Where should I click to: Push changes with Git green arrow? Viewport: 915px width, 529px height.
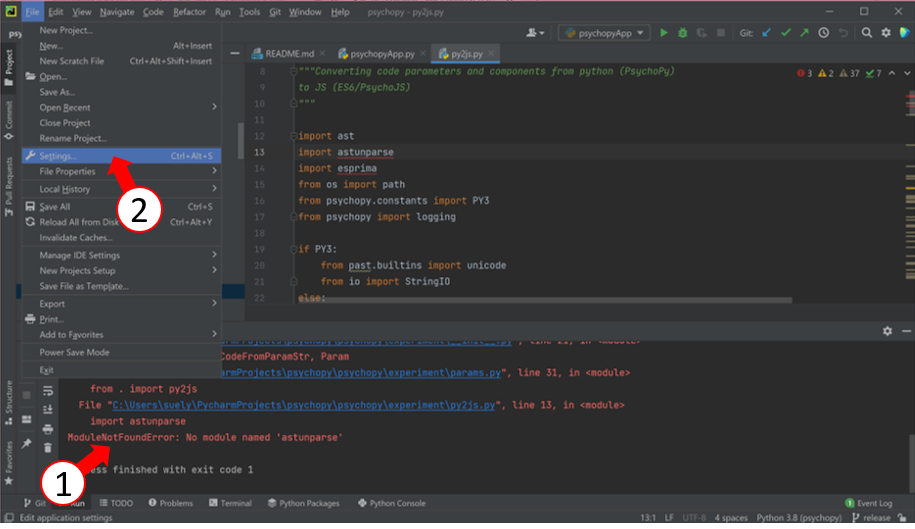[x=804, y=33]
